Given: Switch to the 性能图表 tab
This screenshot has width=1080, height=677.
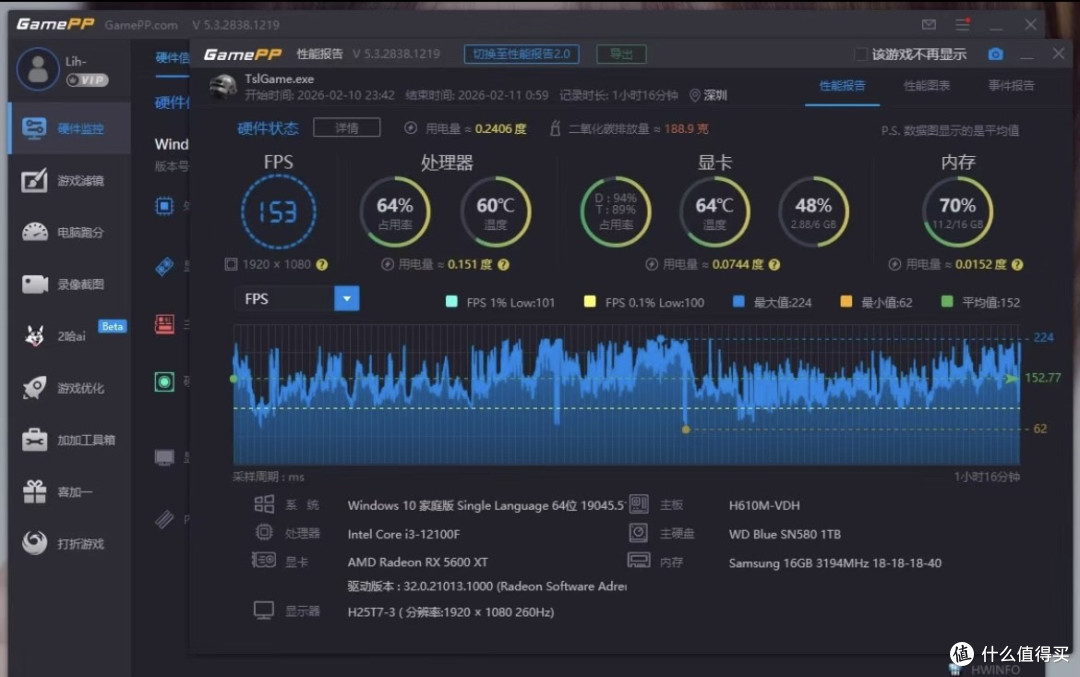Looking at the screenshot, I should pyautogui.click(x=926, y=85).
